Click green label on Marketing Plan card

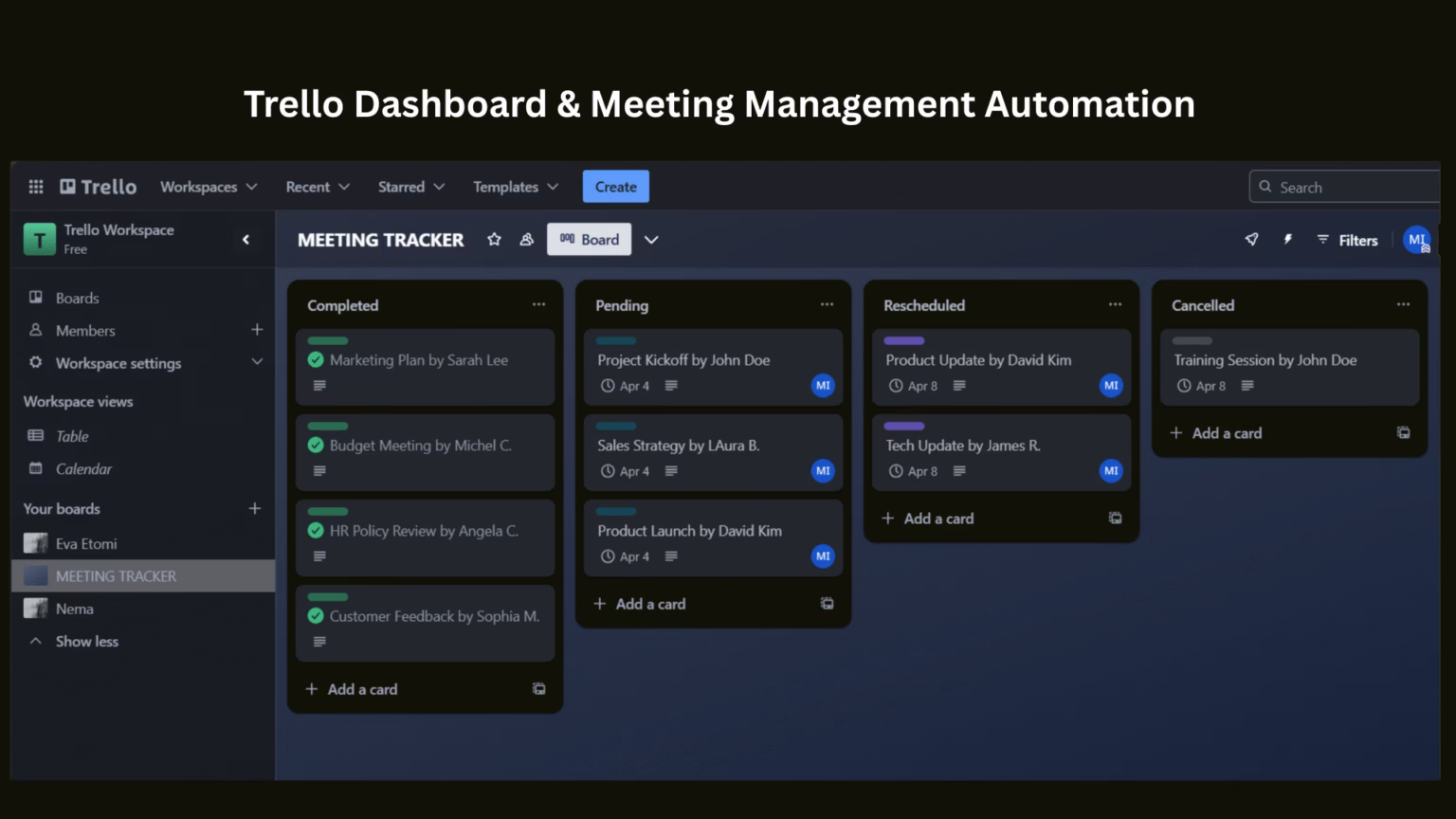[328, 340]
